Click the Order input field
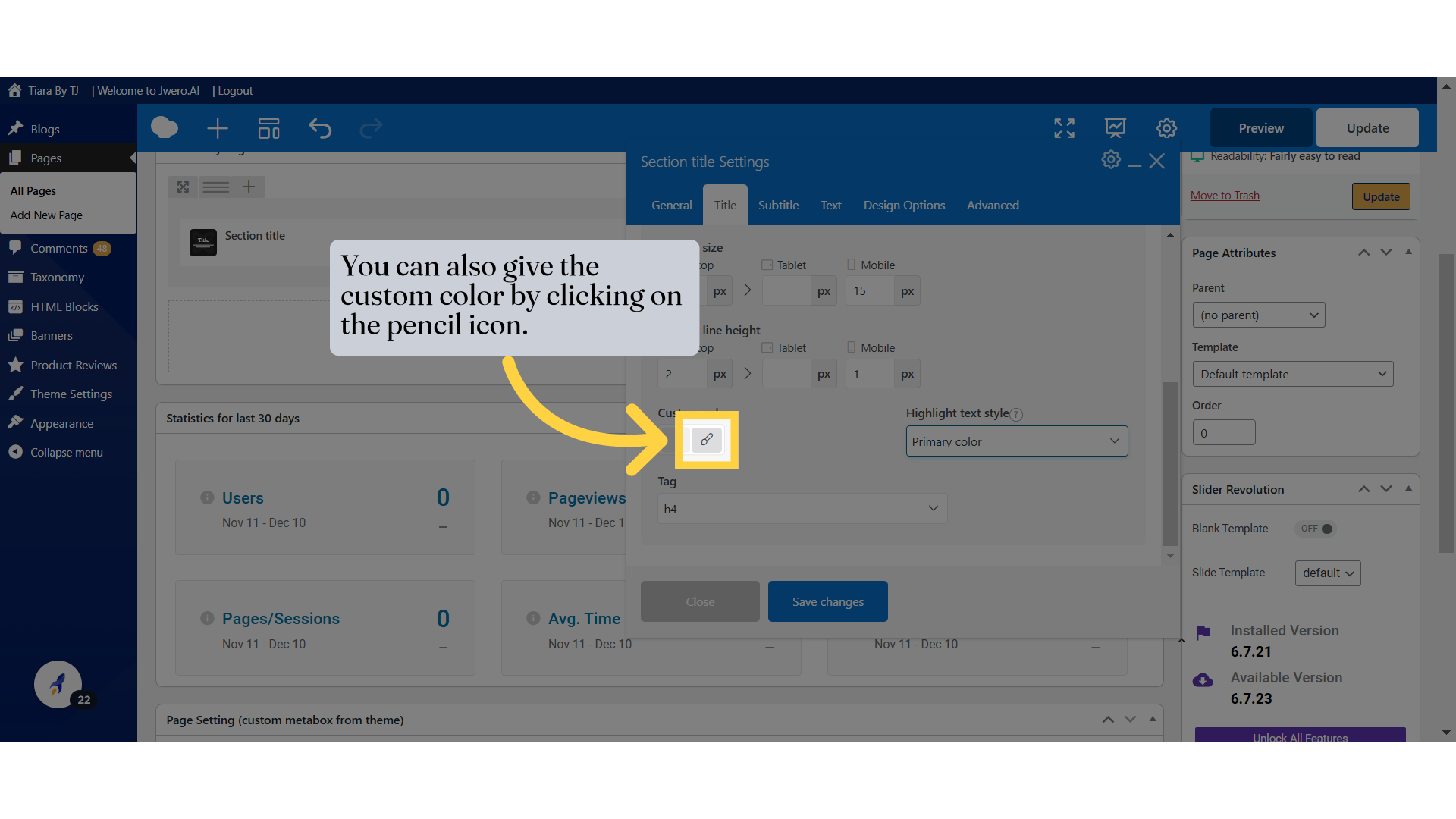The image size is (1456, 819). click(1223, 433)
